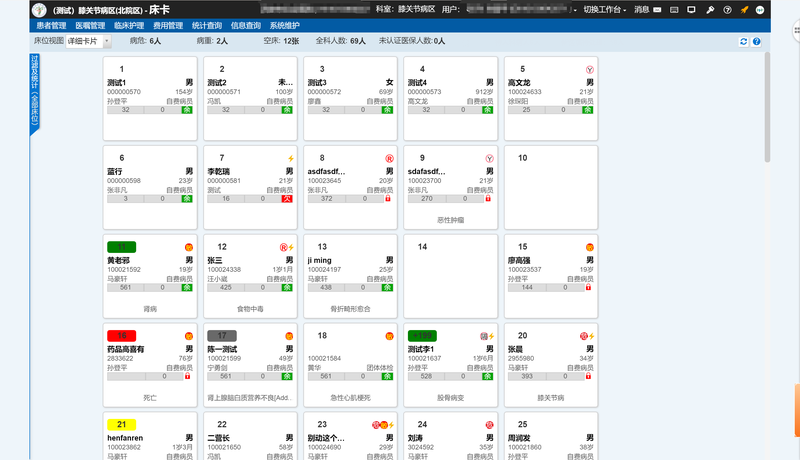Open the 临床护理 menu
This screenshot has height=460, width=800.
[129, 25]
